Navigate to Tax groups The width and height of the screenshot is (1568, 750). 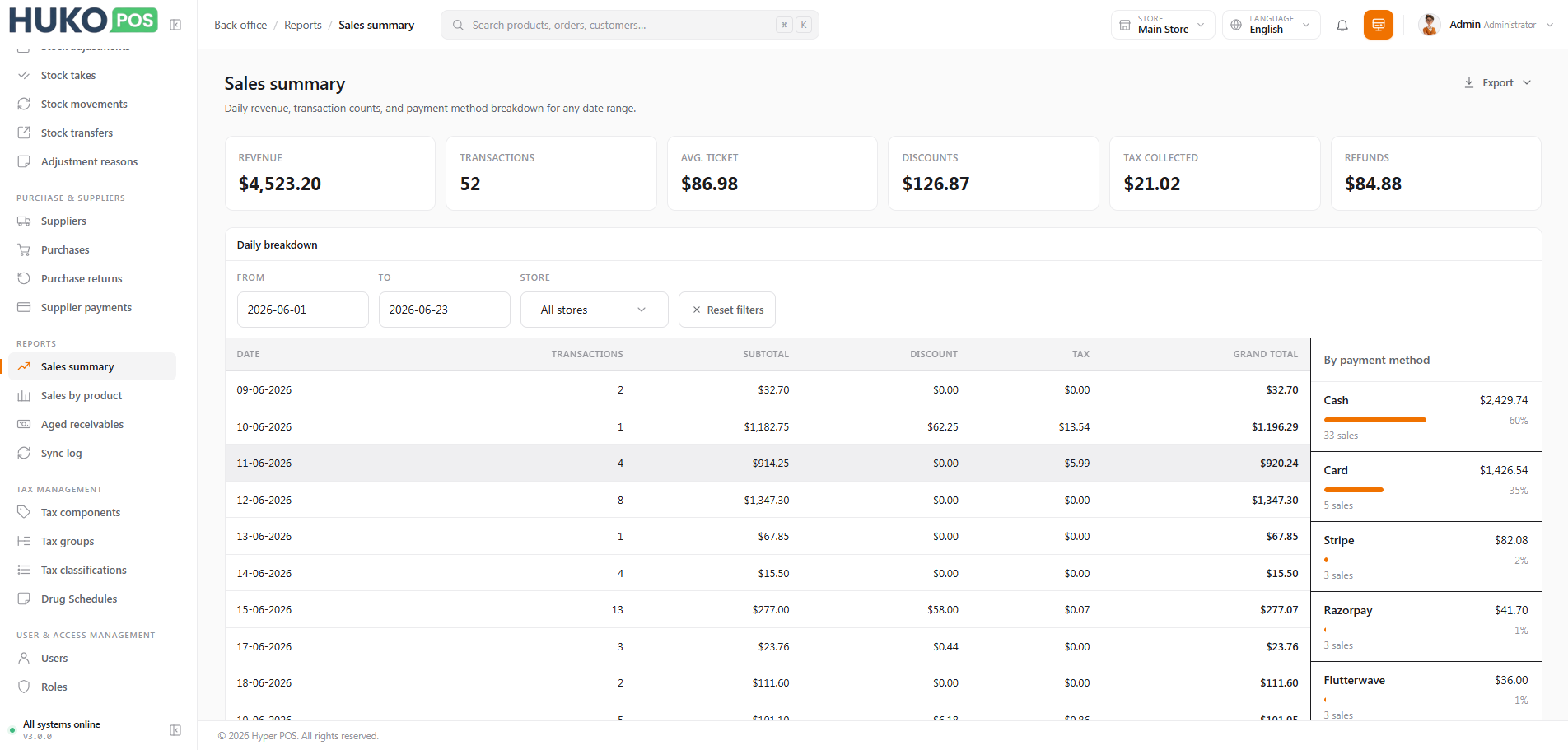[68, 541]
